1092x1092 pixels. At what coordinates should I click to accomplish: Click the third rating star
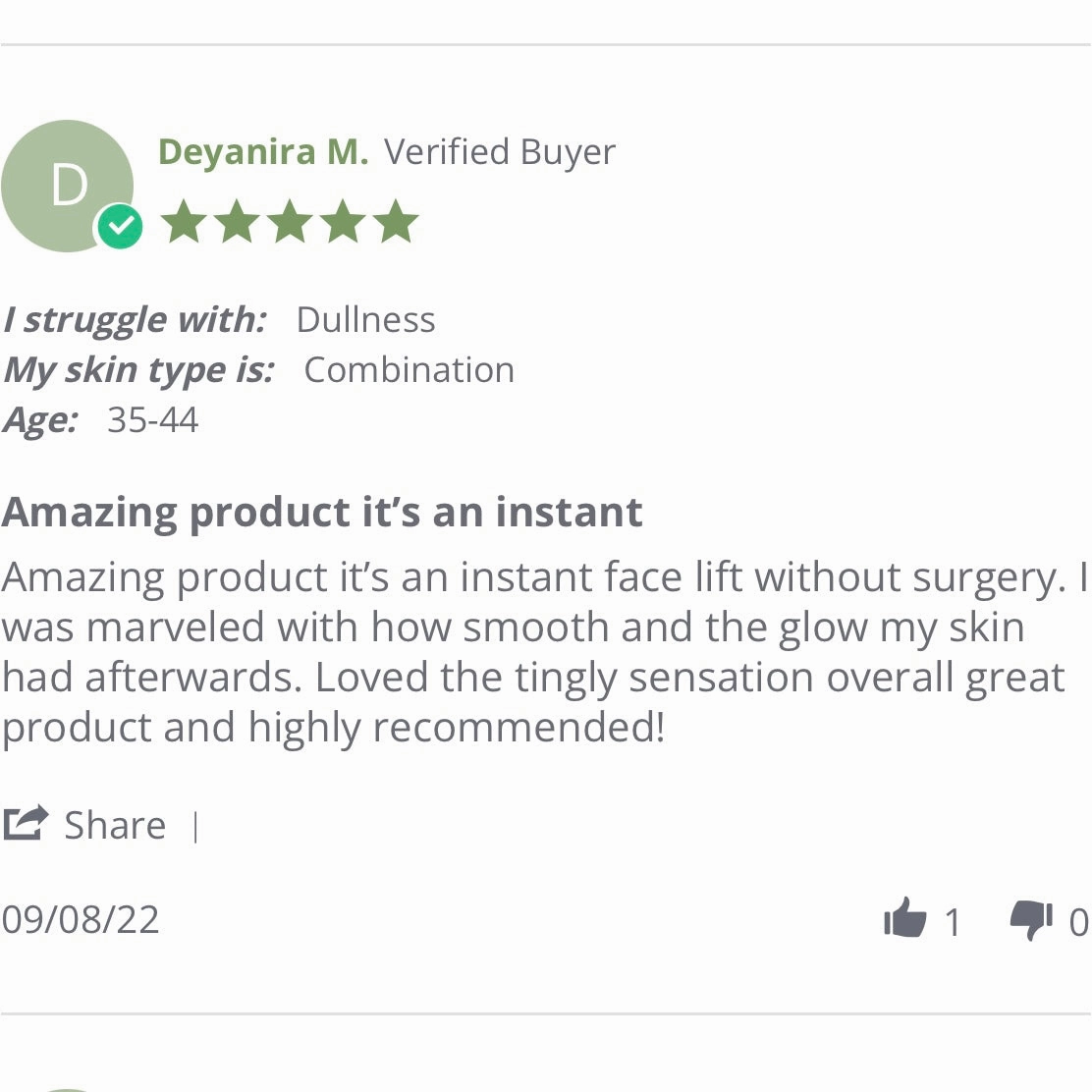point(290,222)
